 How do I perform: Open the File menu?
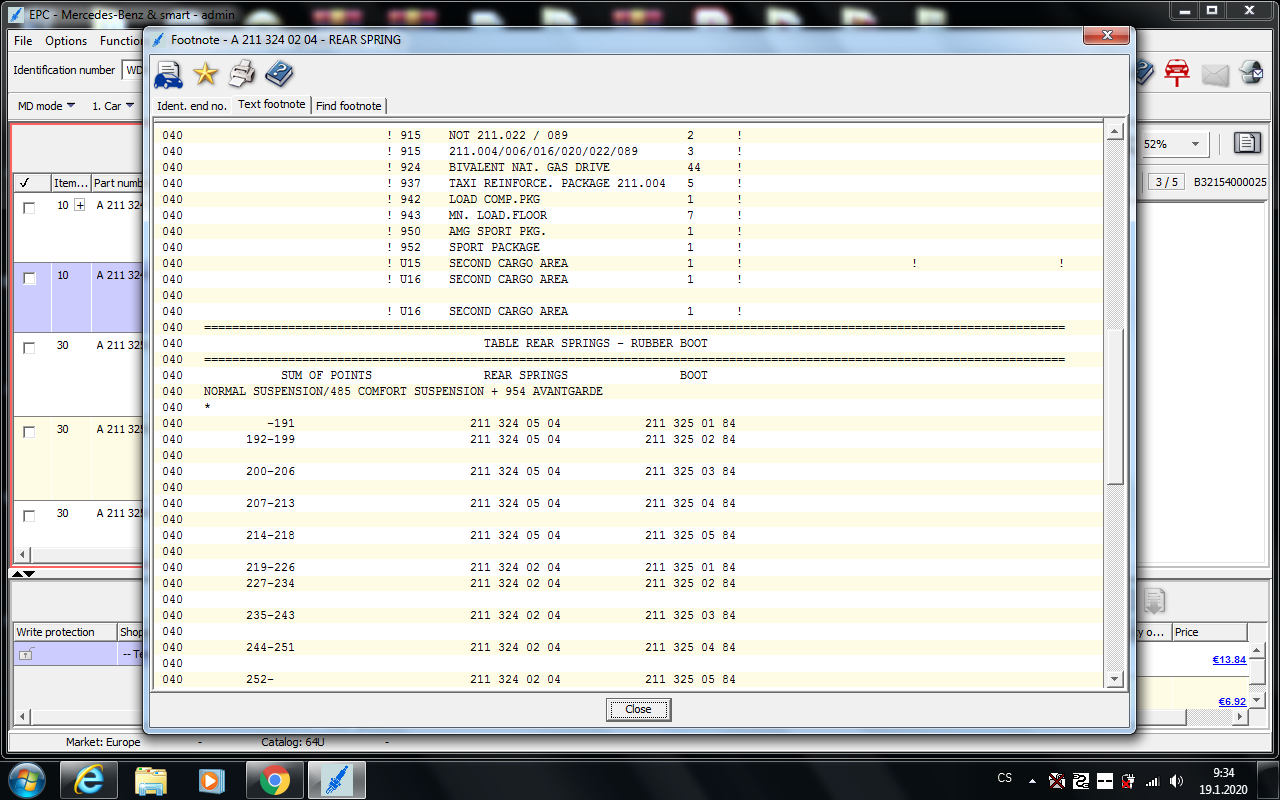(x=23, y=41)
